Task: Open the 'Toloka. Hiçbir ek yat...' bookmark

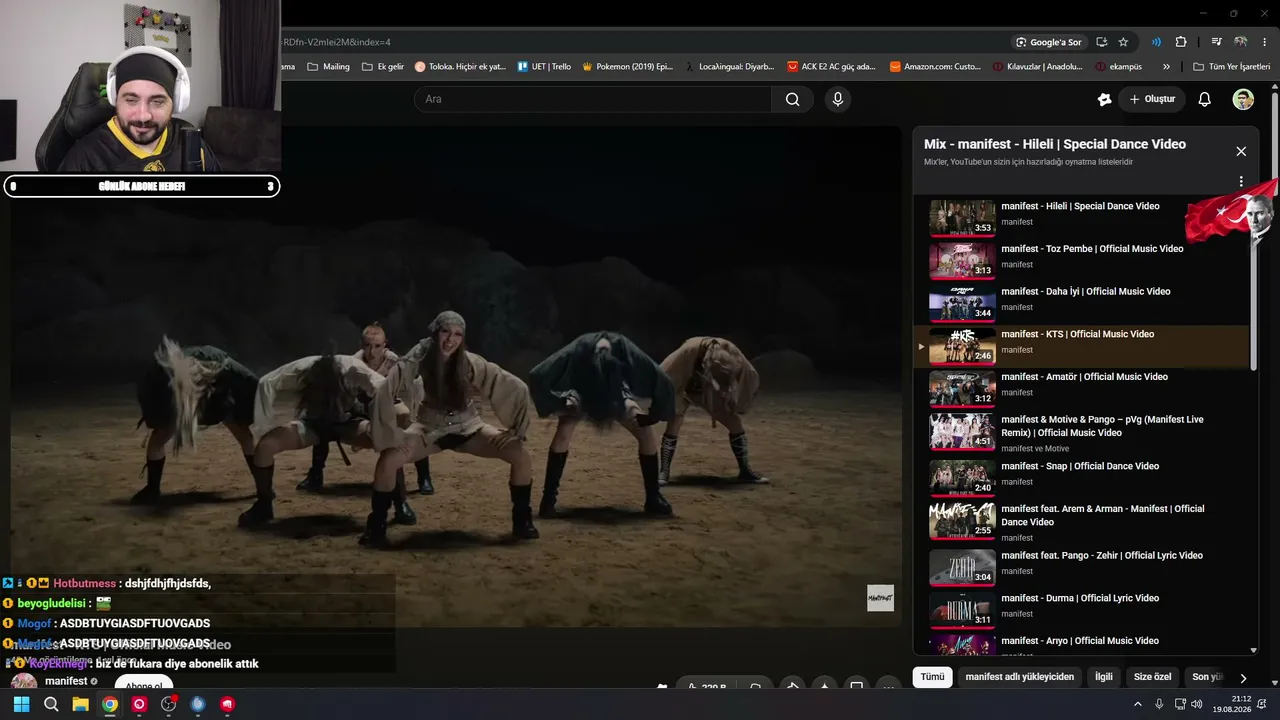Action: pos(460,67)
